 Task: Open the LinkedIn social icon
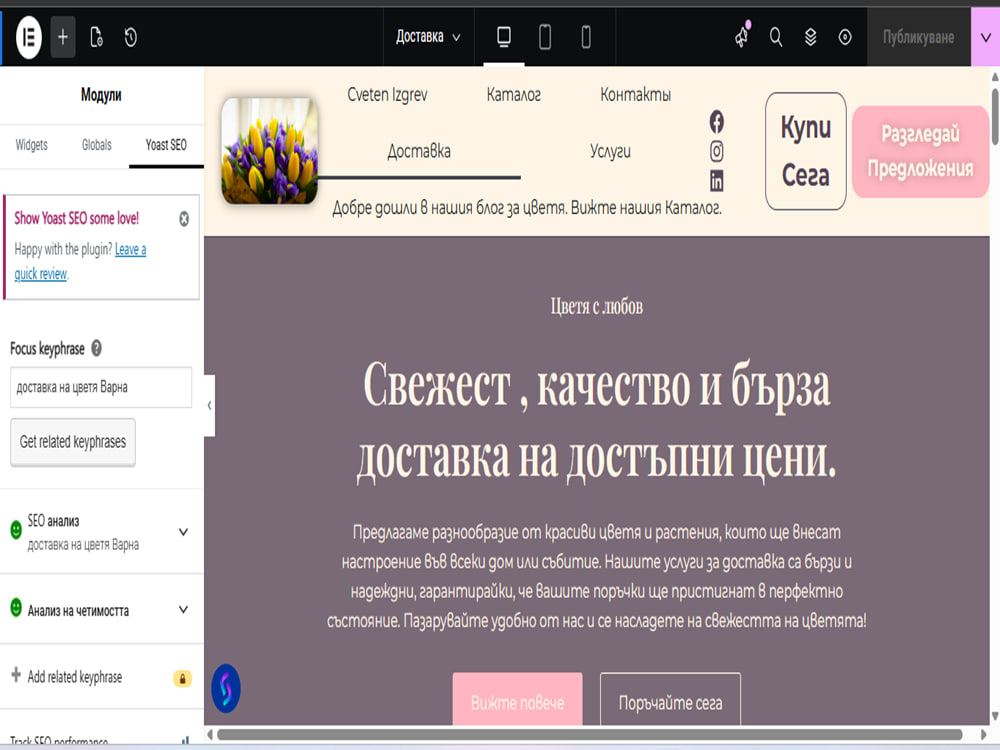(x=716, y=181)
